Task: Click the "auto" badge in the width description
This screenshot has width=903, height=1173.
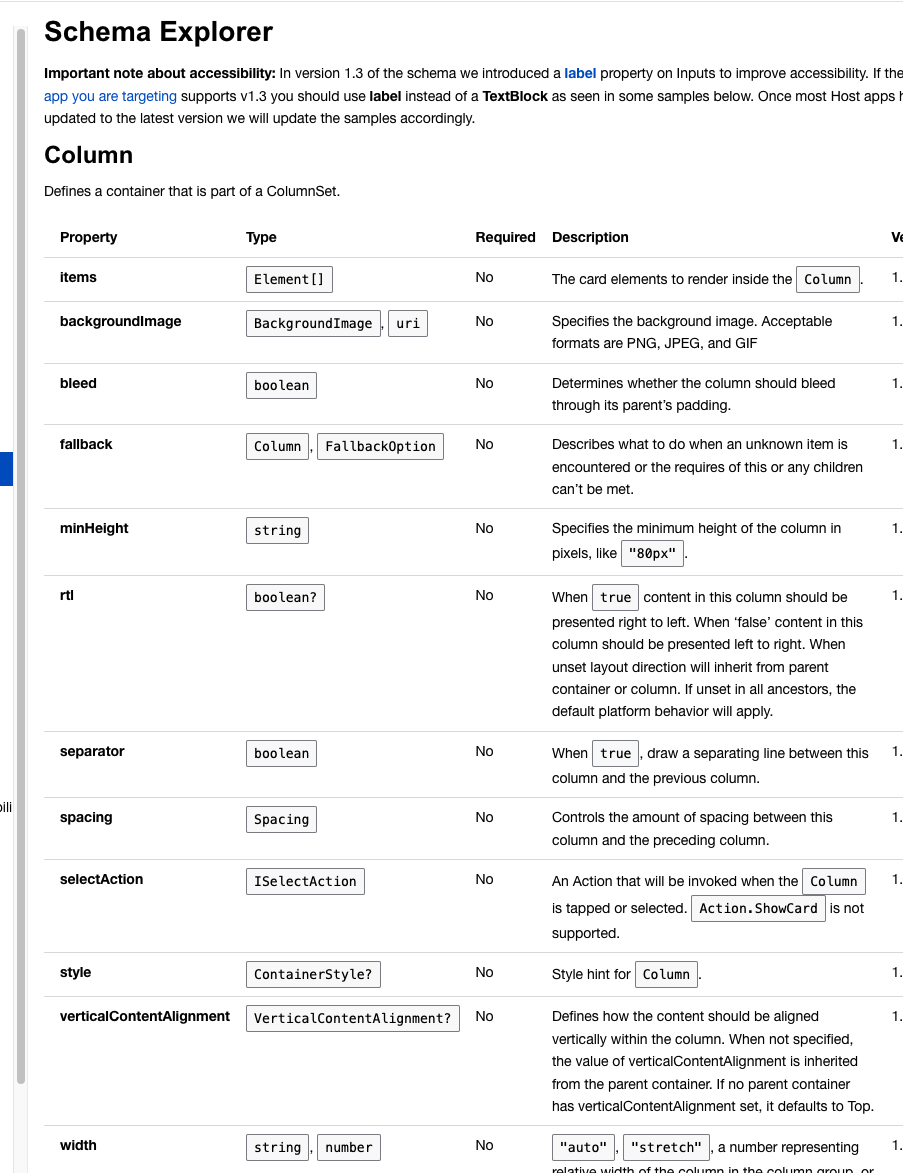Action: (x=583, y=1147)
